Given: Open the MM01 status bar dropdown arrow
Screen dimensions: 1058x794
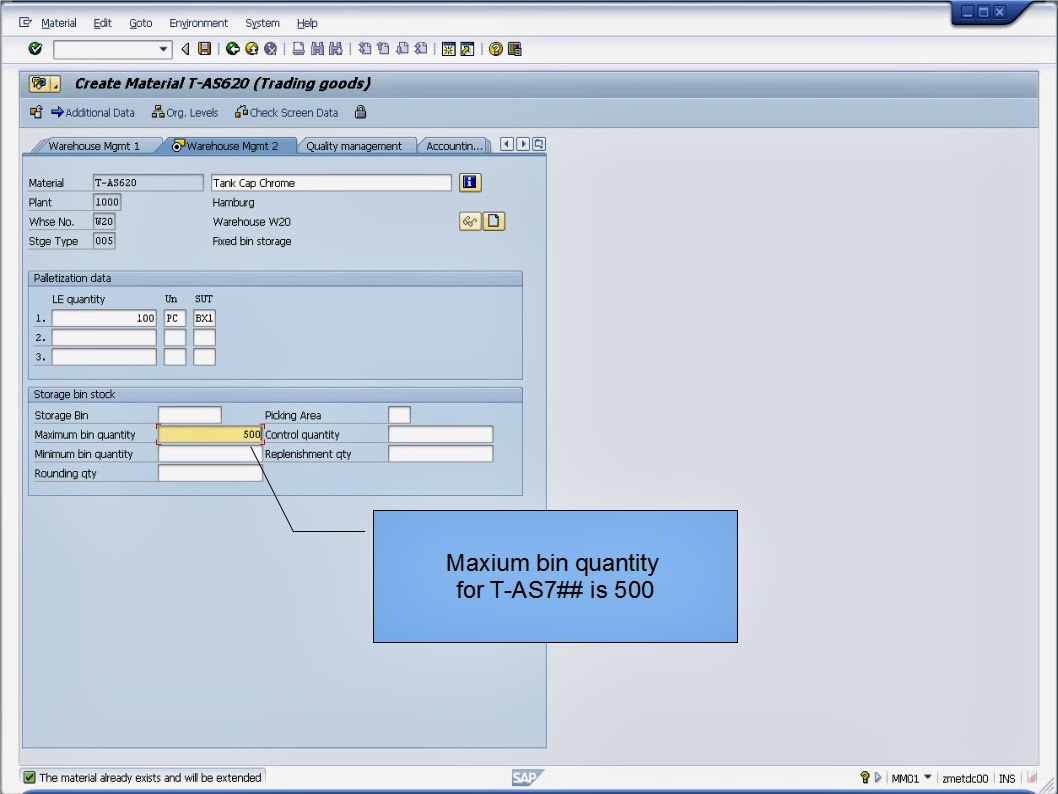Looking at the screenshot, I should (928, 777).
